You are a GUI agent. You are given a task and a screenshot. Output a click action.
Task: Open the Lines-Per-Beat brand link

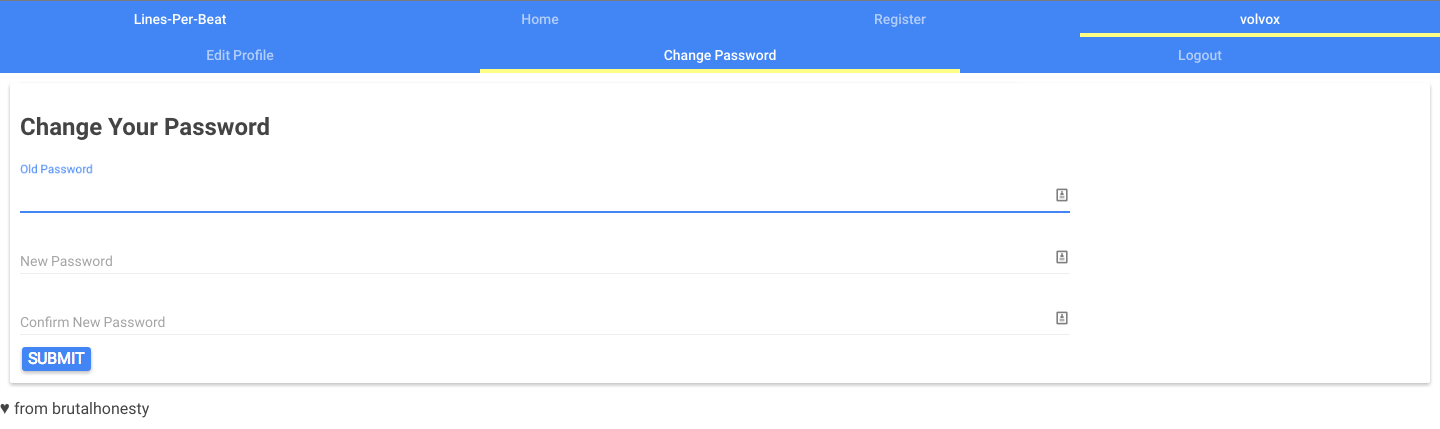pyautogui.click(x=180, y=19)
